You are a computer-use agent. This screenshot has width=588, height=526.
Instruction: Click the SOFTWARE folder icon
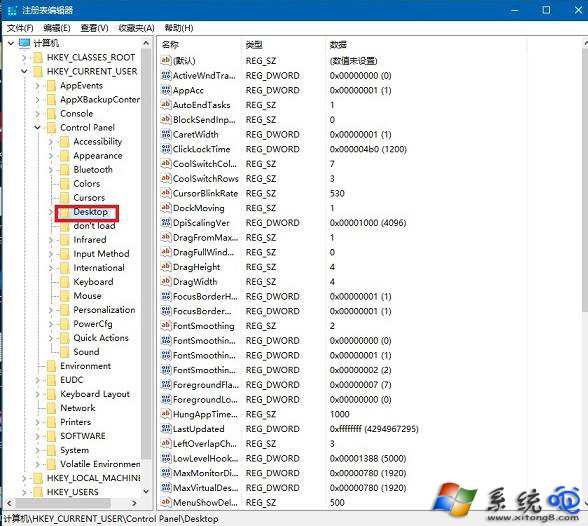click(x=51, y=436)
